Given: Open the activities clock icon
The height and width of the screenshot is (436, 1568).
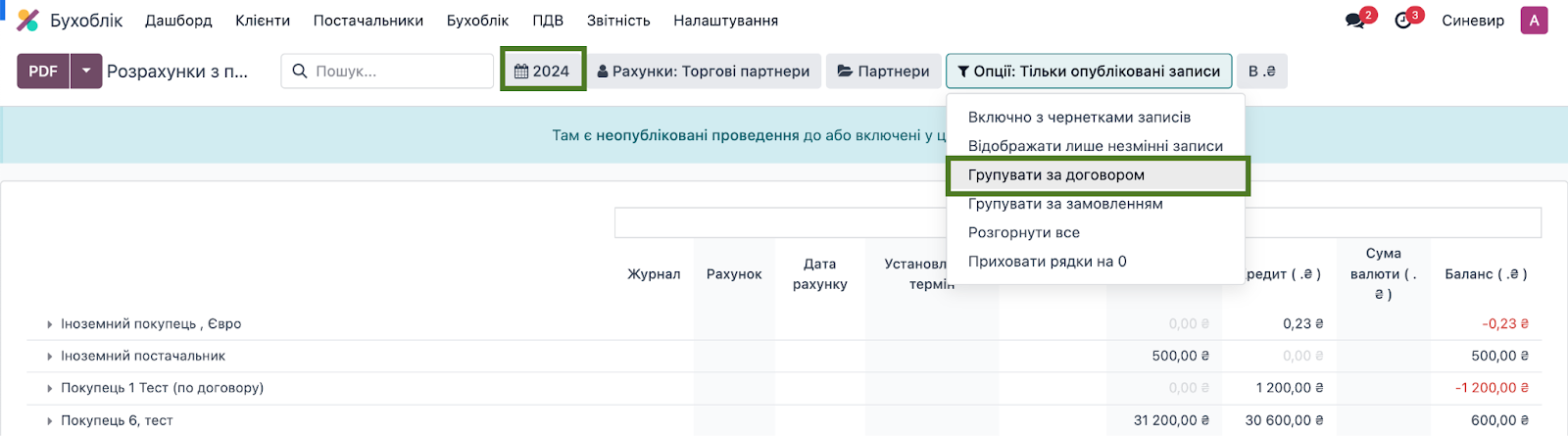Looking at the screenshot, I should click(1403, 21).
